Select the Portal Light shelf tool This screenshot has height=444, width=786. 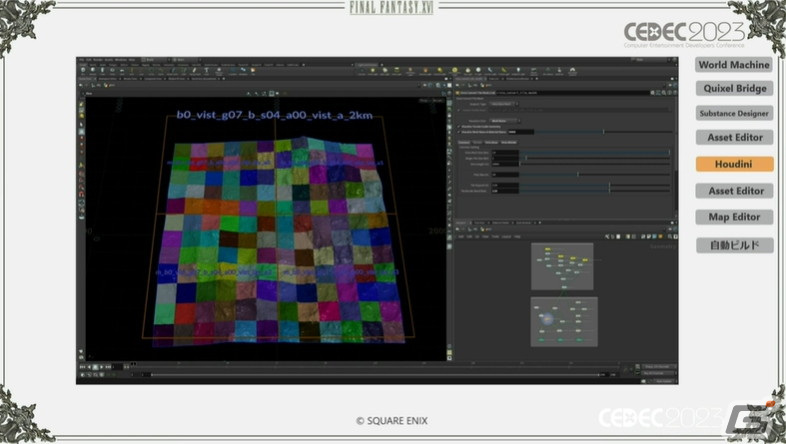click(x=504, y=71)
